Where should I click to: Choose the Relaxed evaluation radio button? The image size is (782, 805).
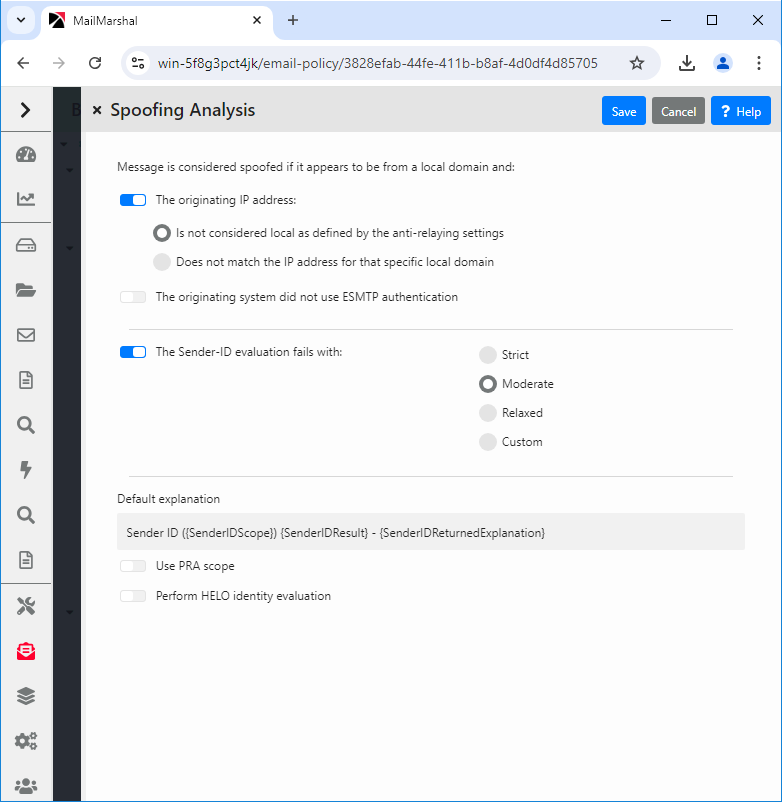[488, 413]
